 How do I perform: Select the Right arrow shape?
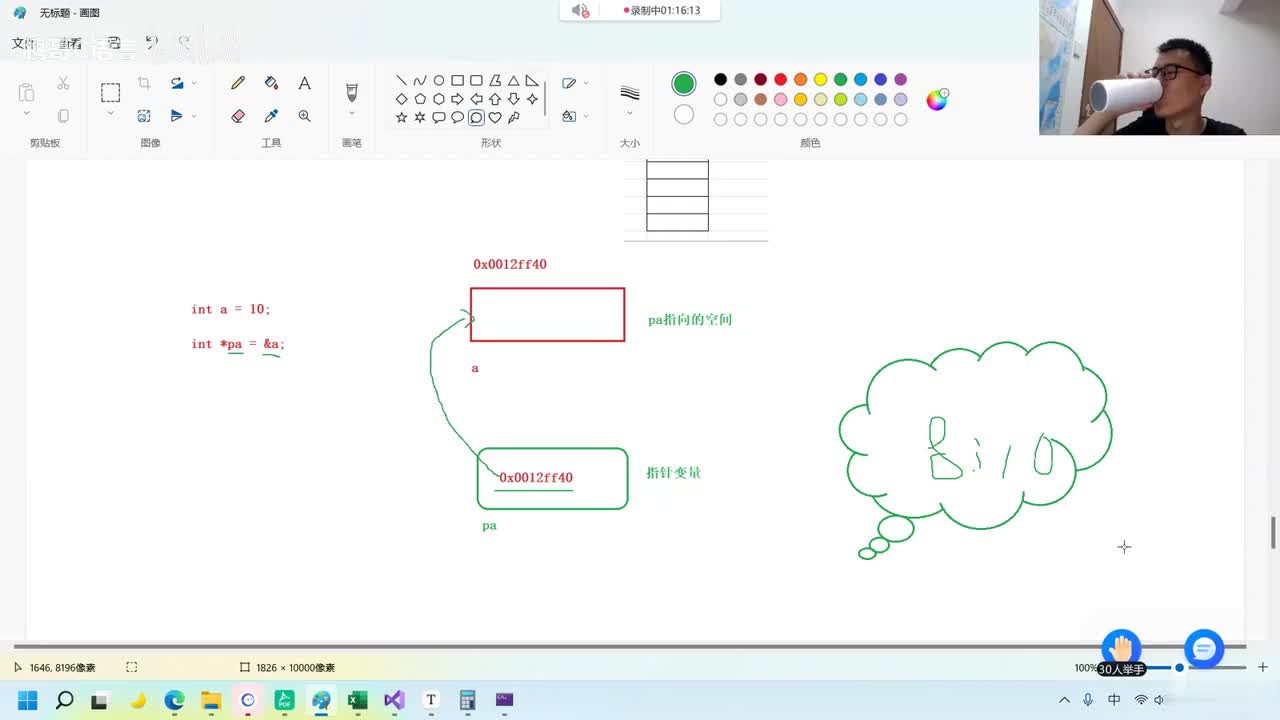[x=457, y=99]
